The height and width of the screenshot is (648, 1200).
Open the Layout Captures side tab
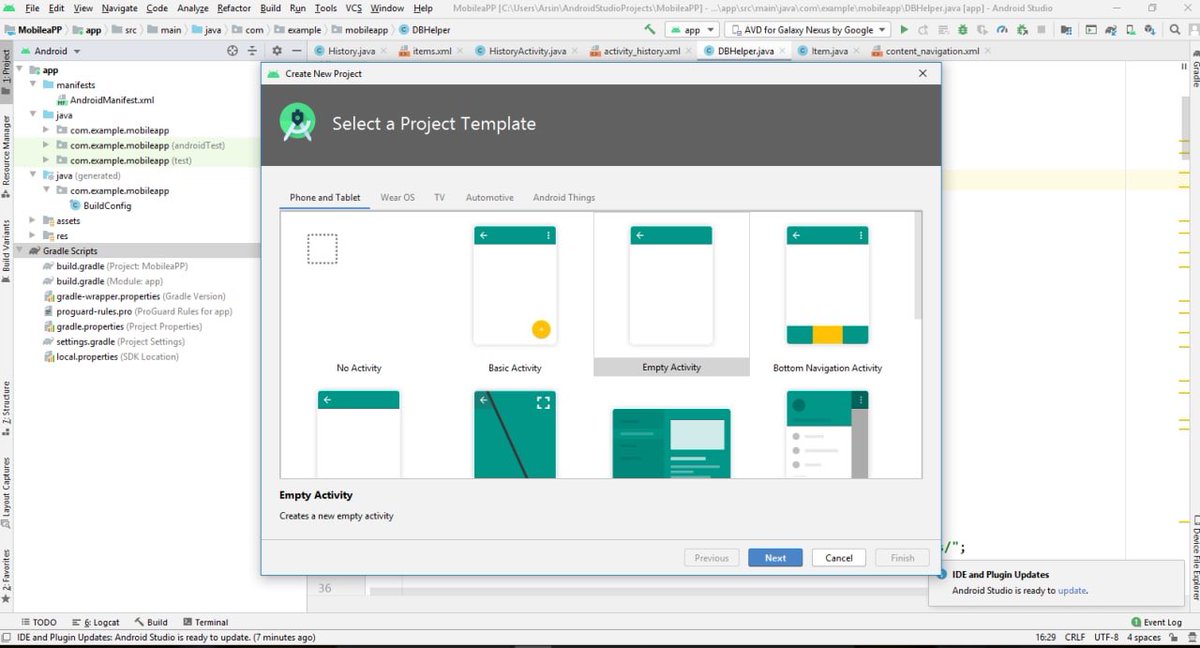pyautogui.click(x=6, y=492)
